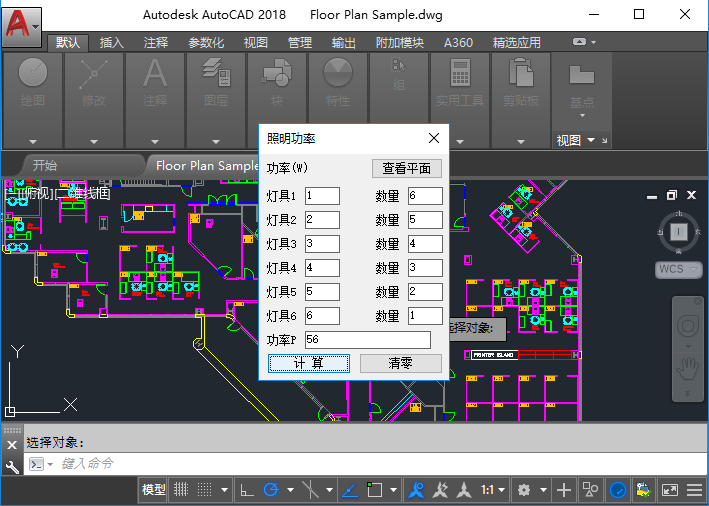Click the command line input box
Screen dimensions: 709x506
coord(366,464)
